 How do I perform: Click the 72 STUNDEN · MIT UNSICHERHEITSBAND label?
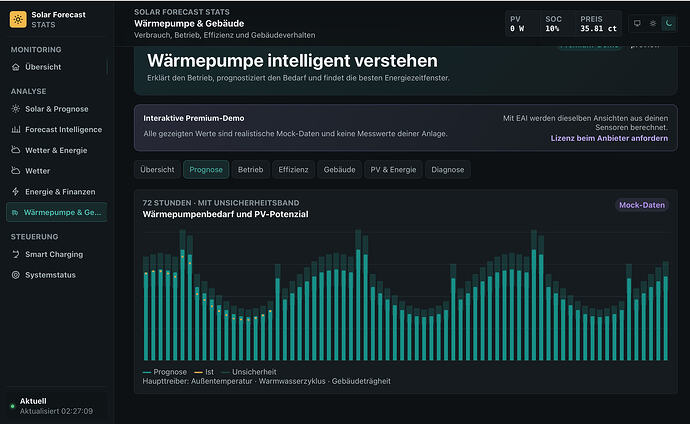tap(221, 203)
